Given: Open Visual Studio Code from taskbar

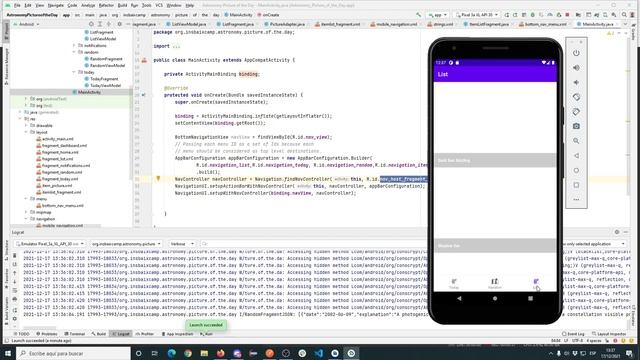Looking at the screenshot, I should click(x=318, y=353).
